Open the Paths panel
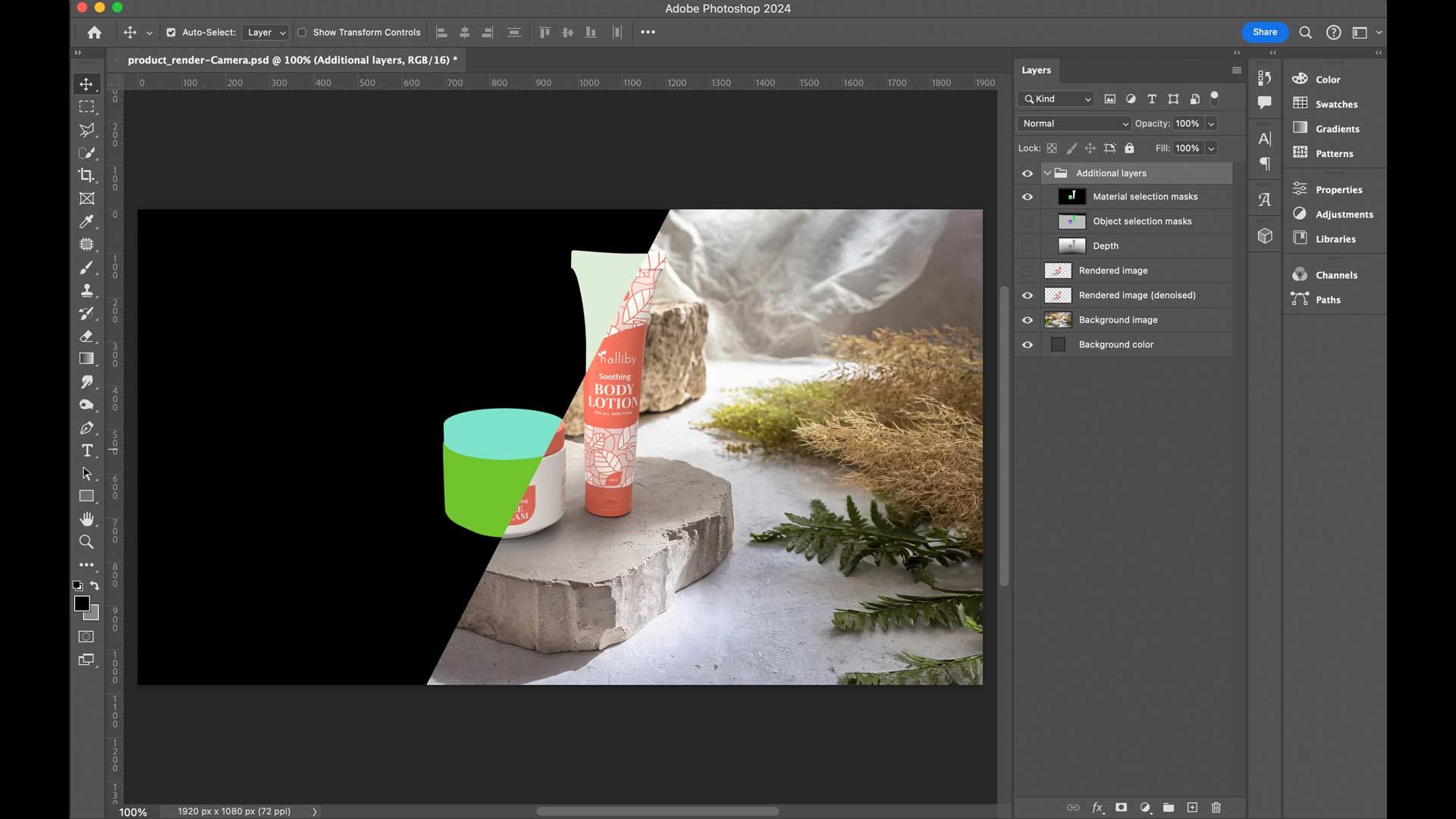This screenshot has height=819, width=1456. 1327,299
